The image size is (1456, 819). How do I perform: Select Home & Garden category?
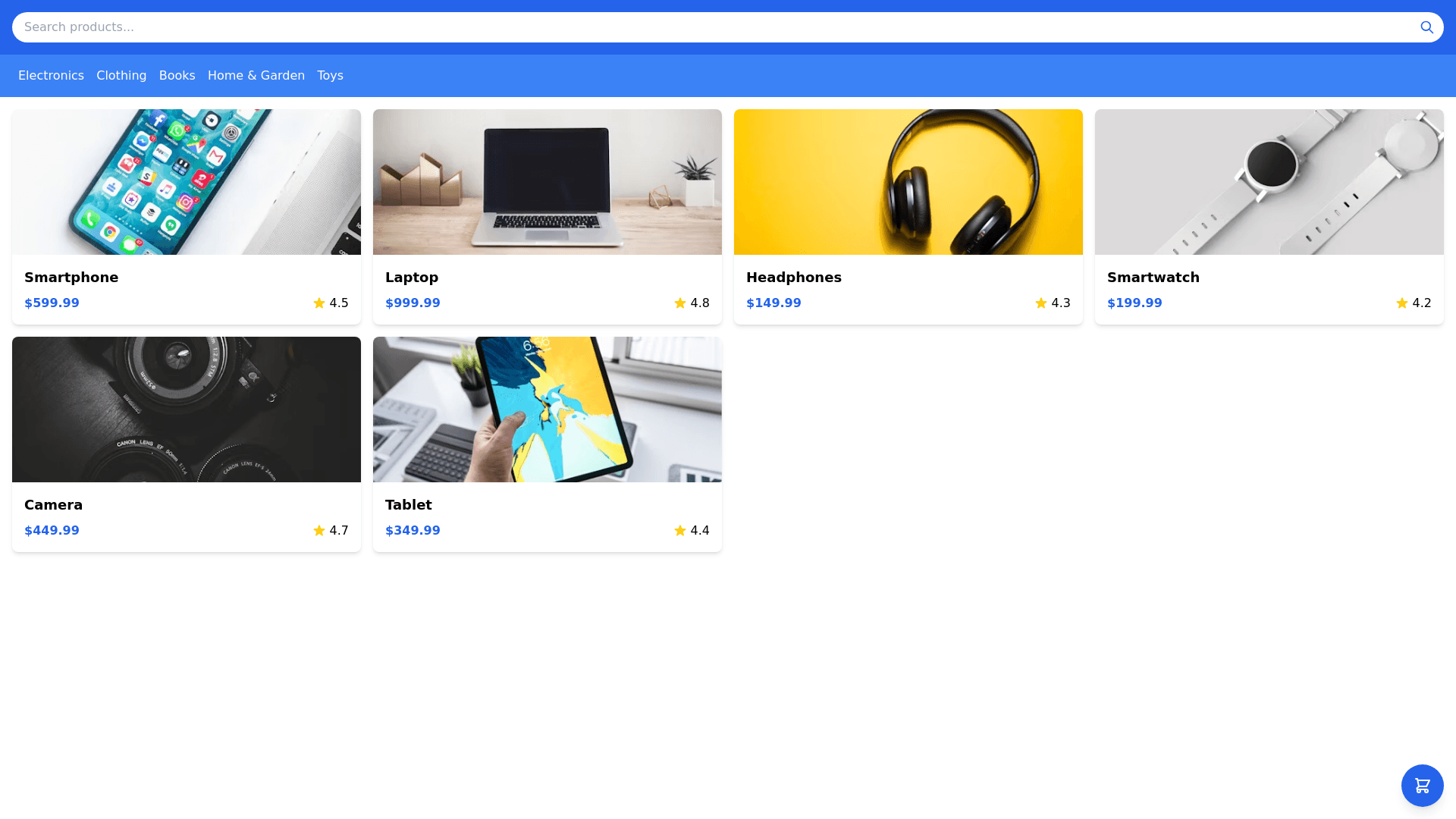click(x=256, y=76)
